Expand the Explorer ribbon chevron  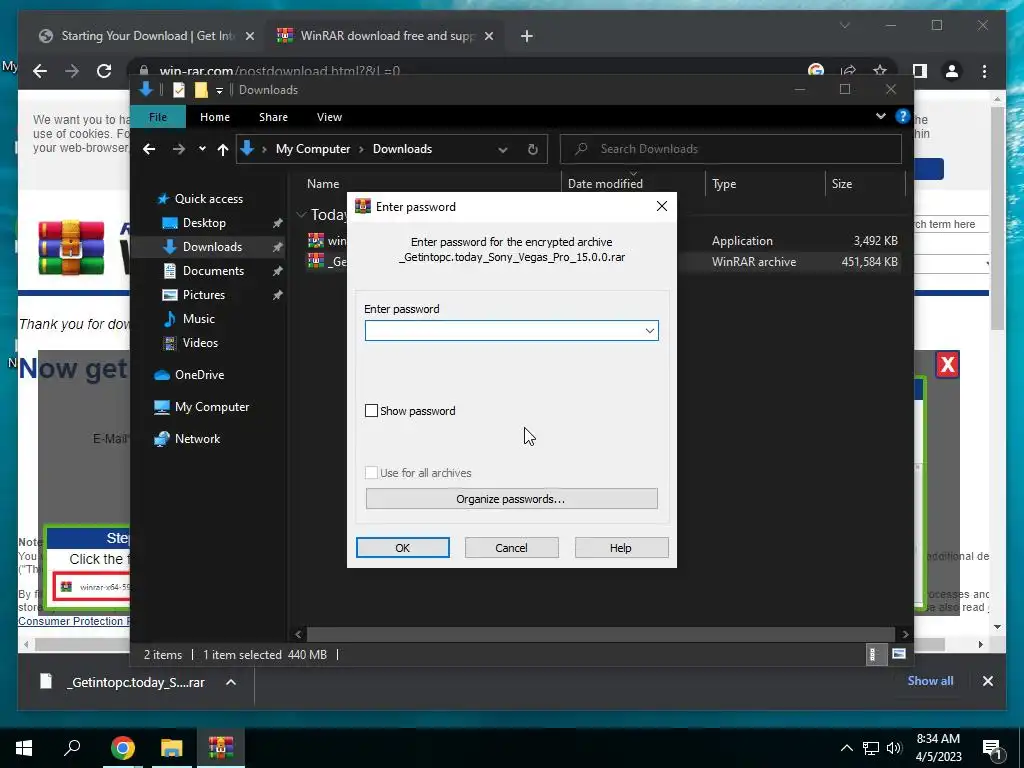[x=880, y=116]
